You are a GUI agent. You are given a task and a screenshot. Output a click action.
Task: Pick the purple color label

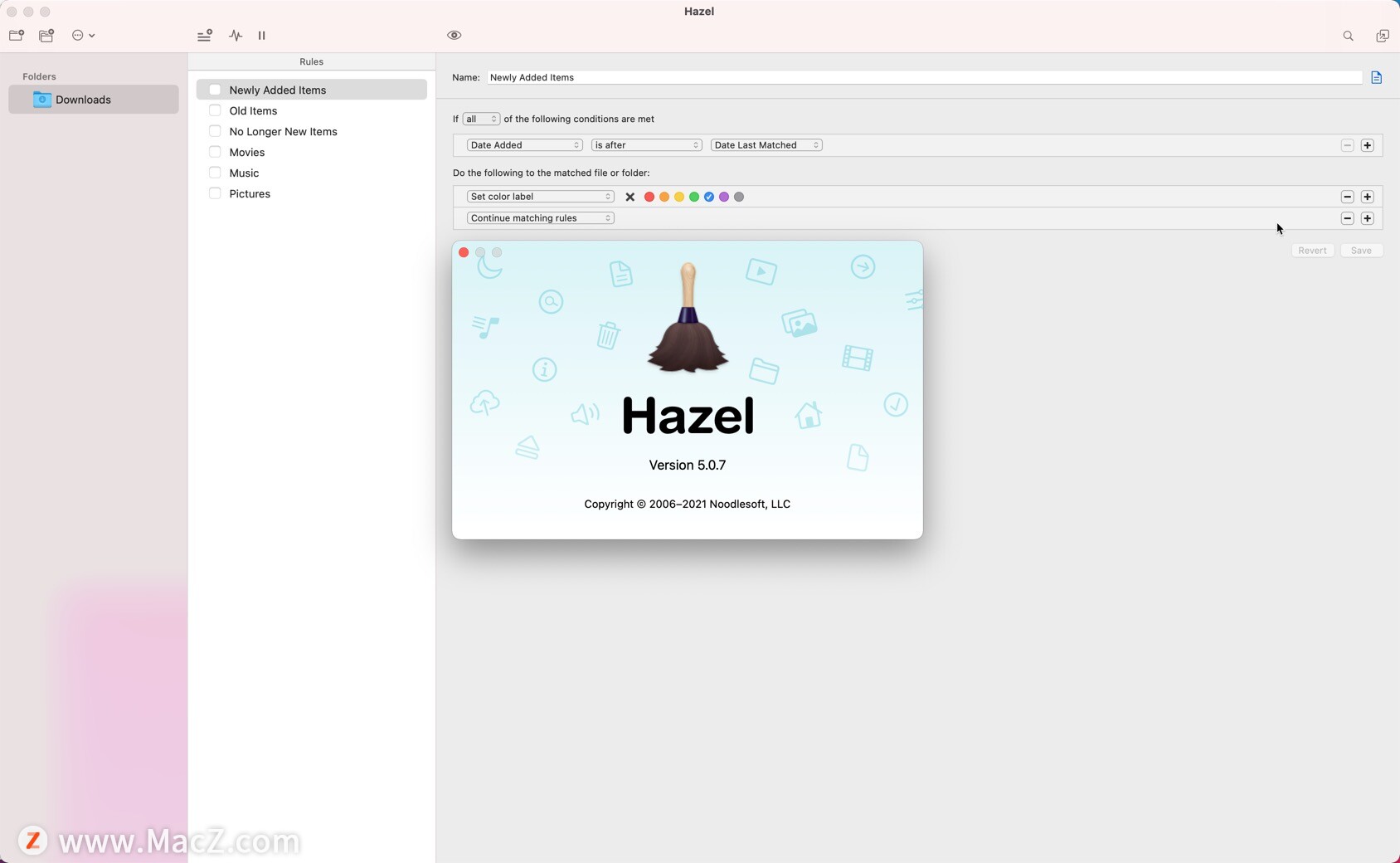point(724,197)
